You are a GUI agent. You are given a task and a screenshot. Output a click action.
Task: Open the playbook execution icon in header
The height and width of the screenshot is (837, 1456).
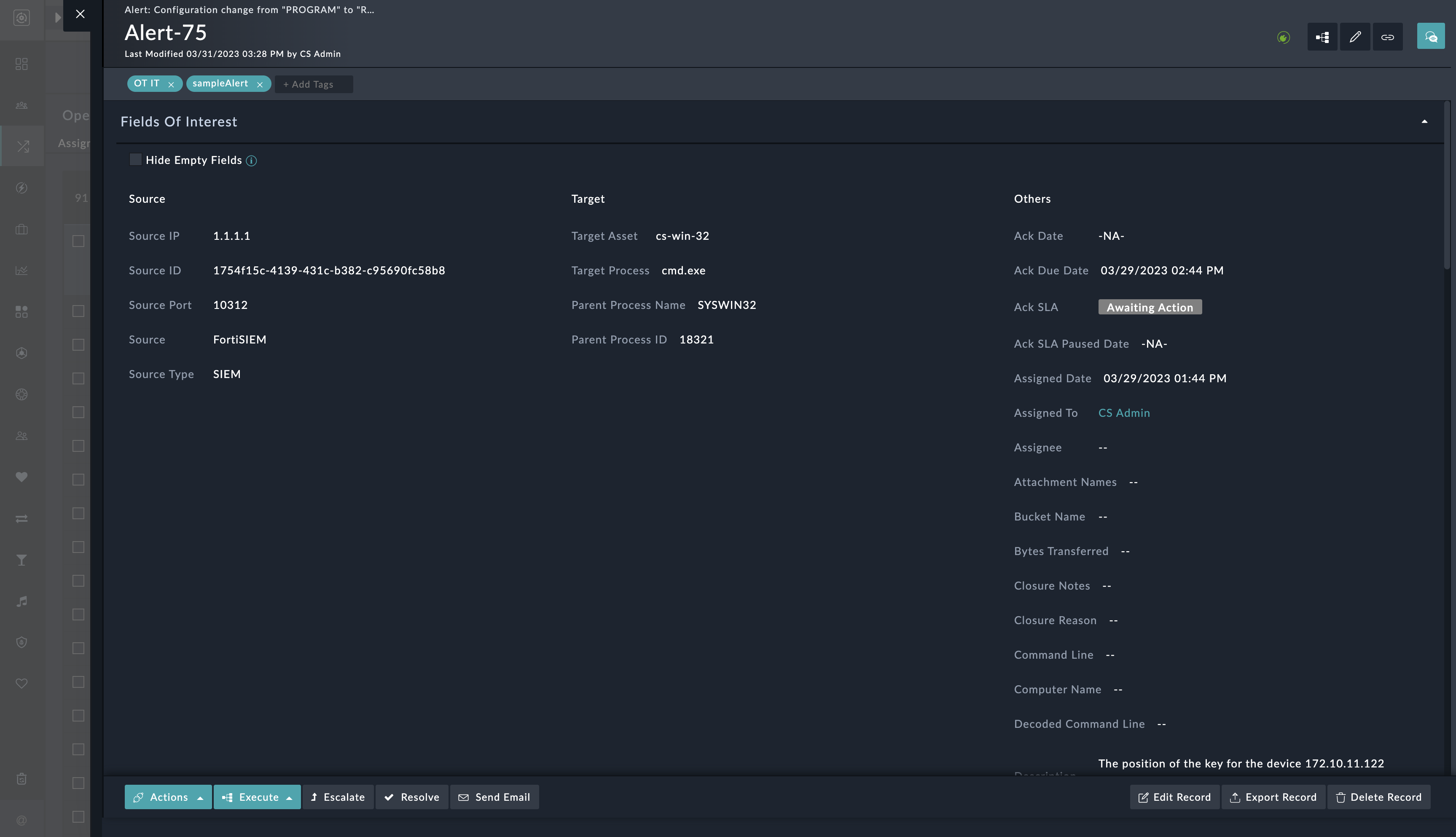(1322, 37)
